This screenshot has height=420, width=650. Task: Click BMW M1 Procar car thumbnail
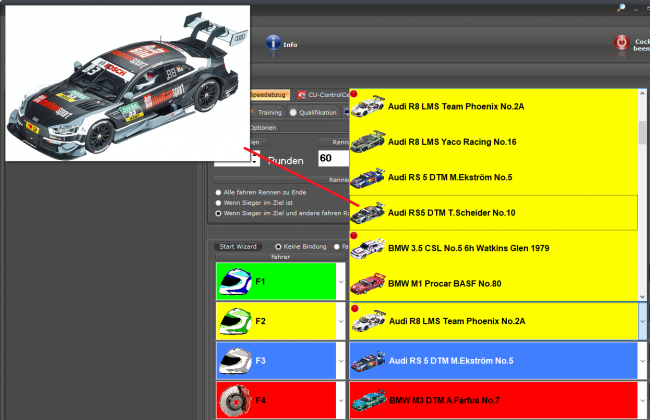tap(368, 284)
